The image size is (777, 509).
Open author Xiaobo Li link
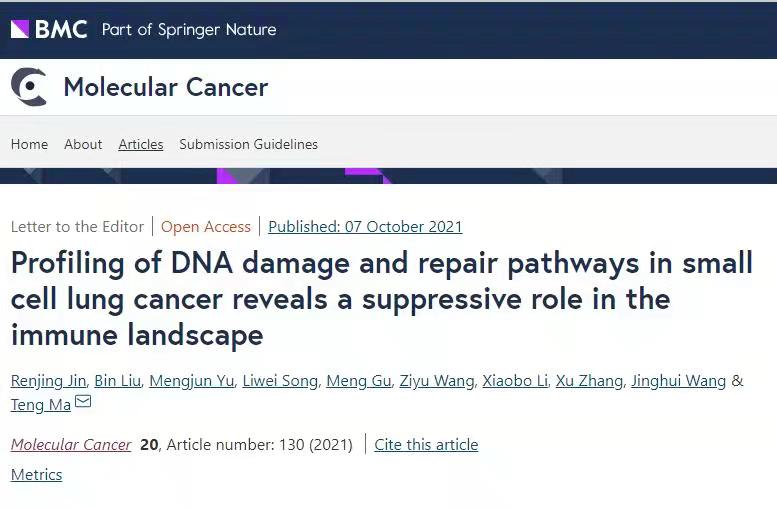coord(515,381)
